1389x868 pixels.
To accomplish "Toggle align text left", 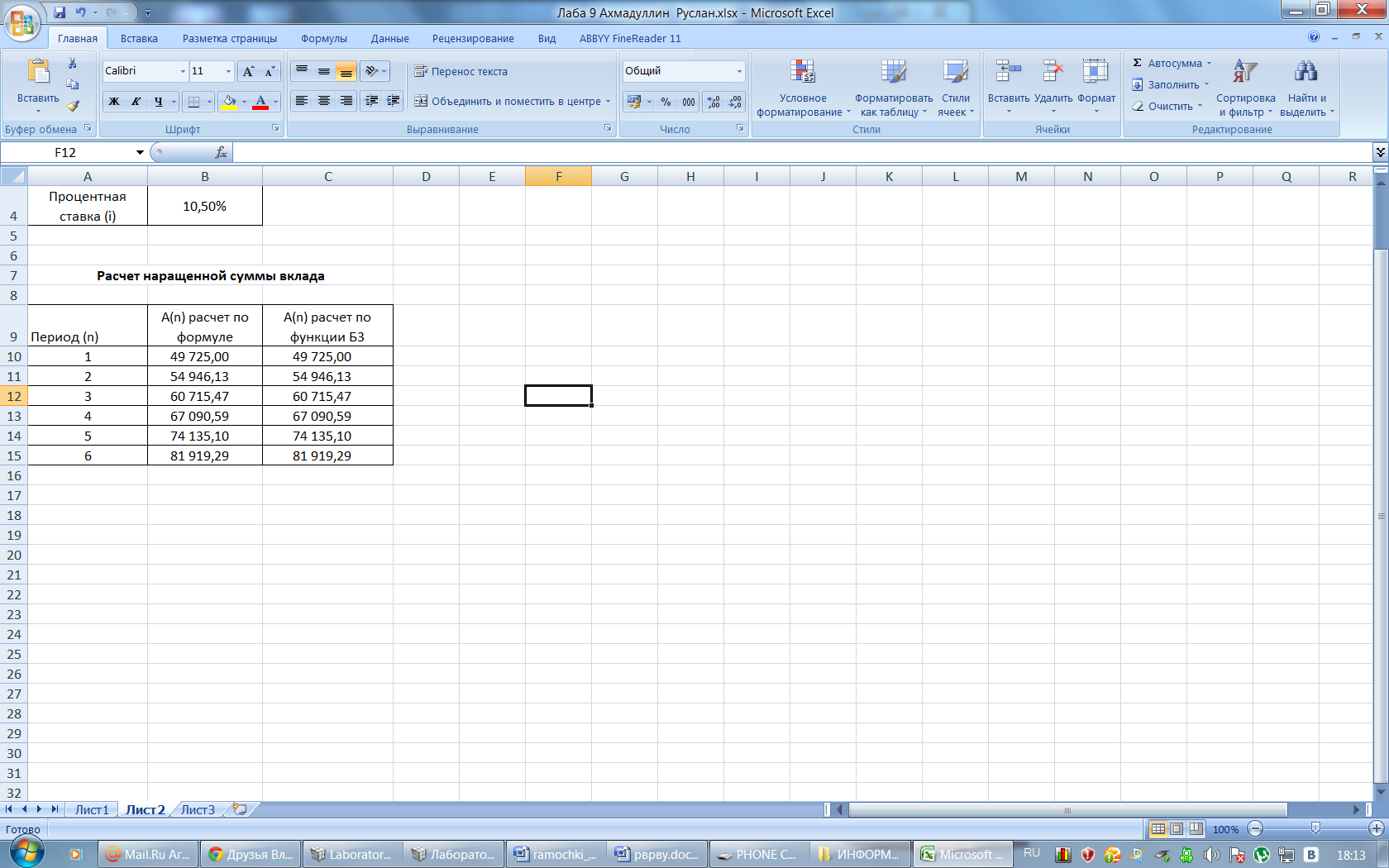I will (x=302, y=101).
